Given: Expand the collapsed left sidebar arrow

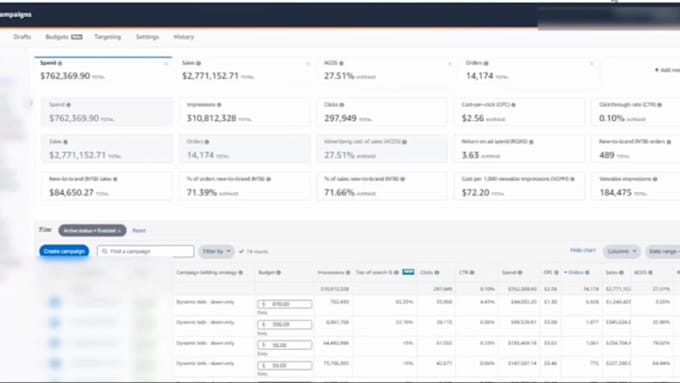Looking at the screenshot, I should tap(30, 103).
